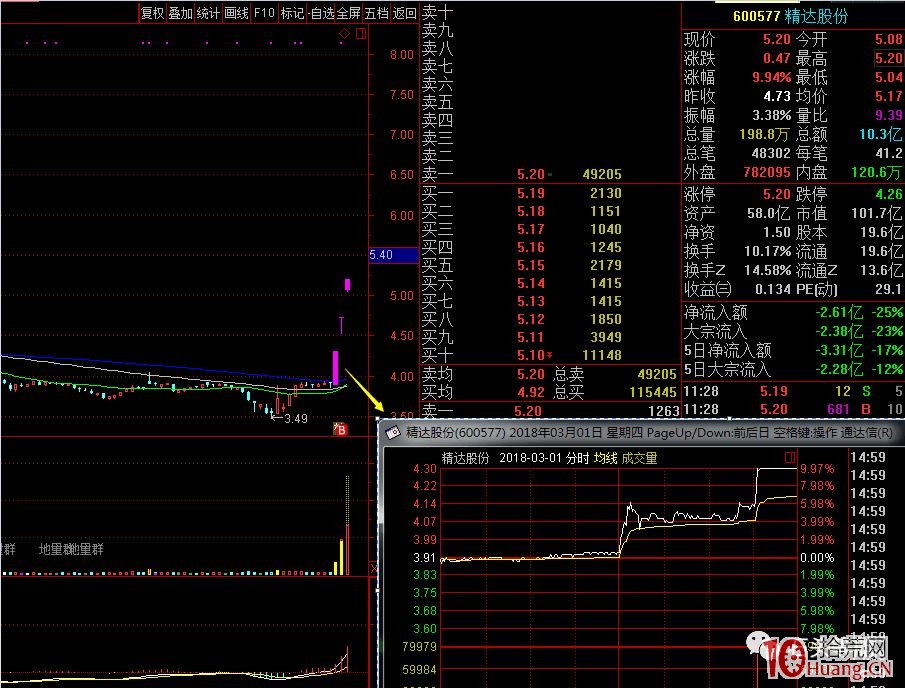The image size is (905, 688).
Task: Click the 市值 value 101.7亿
Action: (876, 214)
